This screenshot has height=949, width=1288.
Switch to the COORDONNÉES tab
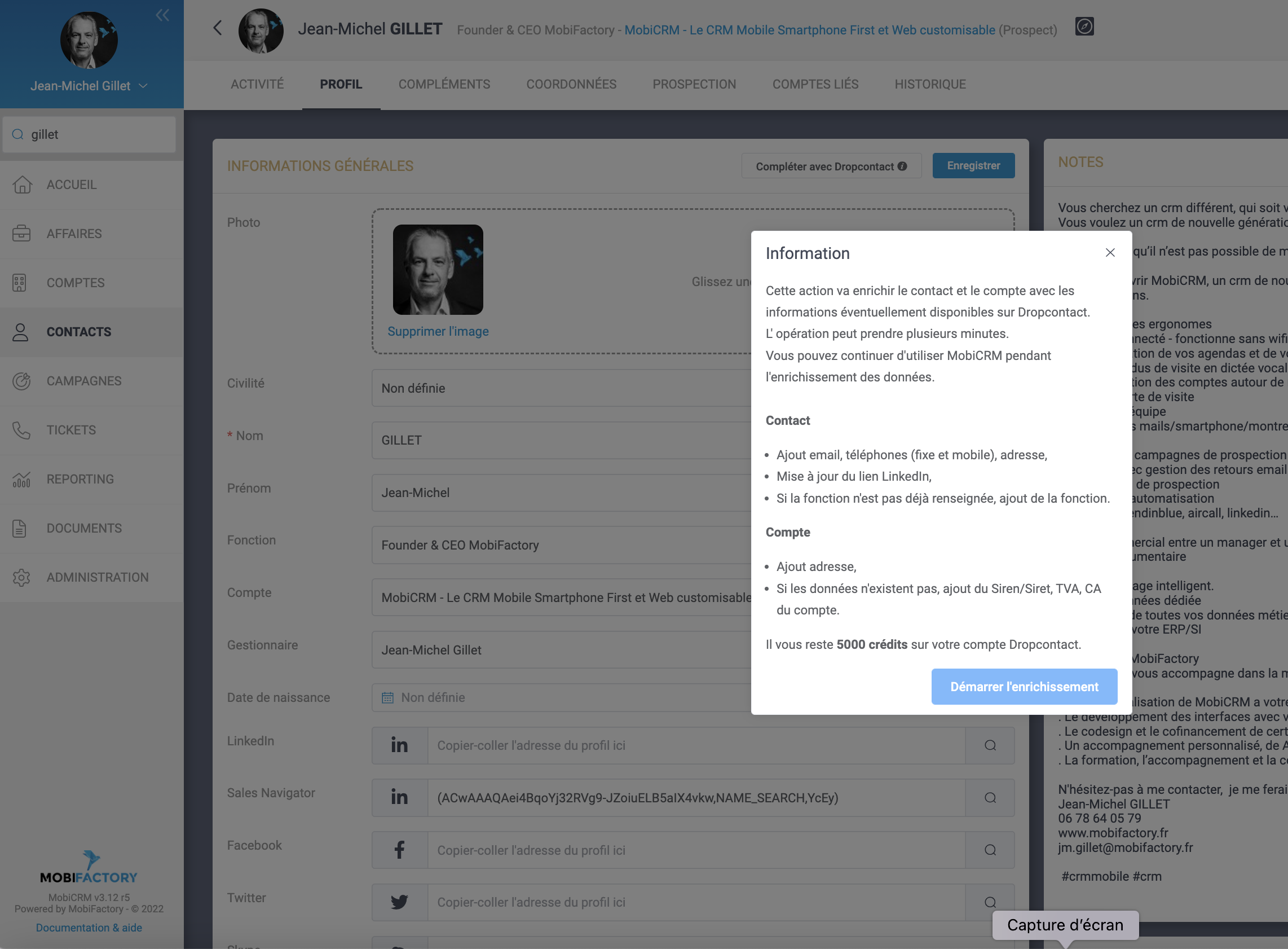click(x=571, y=85)
